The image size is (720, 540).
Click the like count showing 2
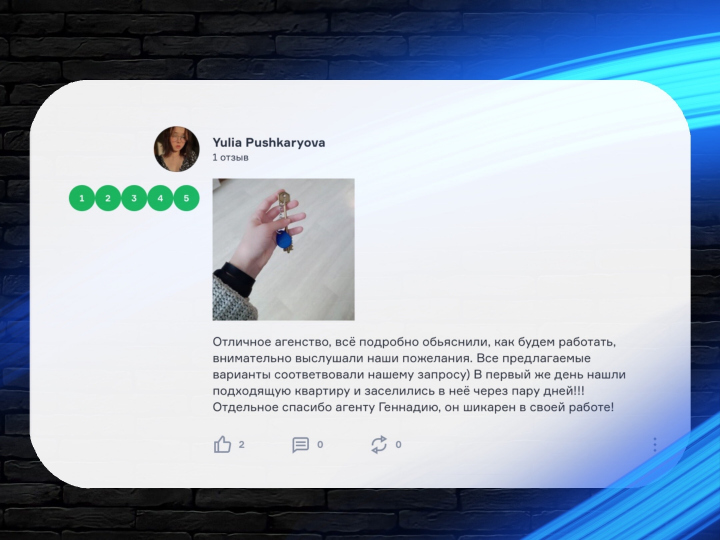coord(242,444)
